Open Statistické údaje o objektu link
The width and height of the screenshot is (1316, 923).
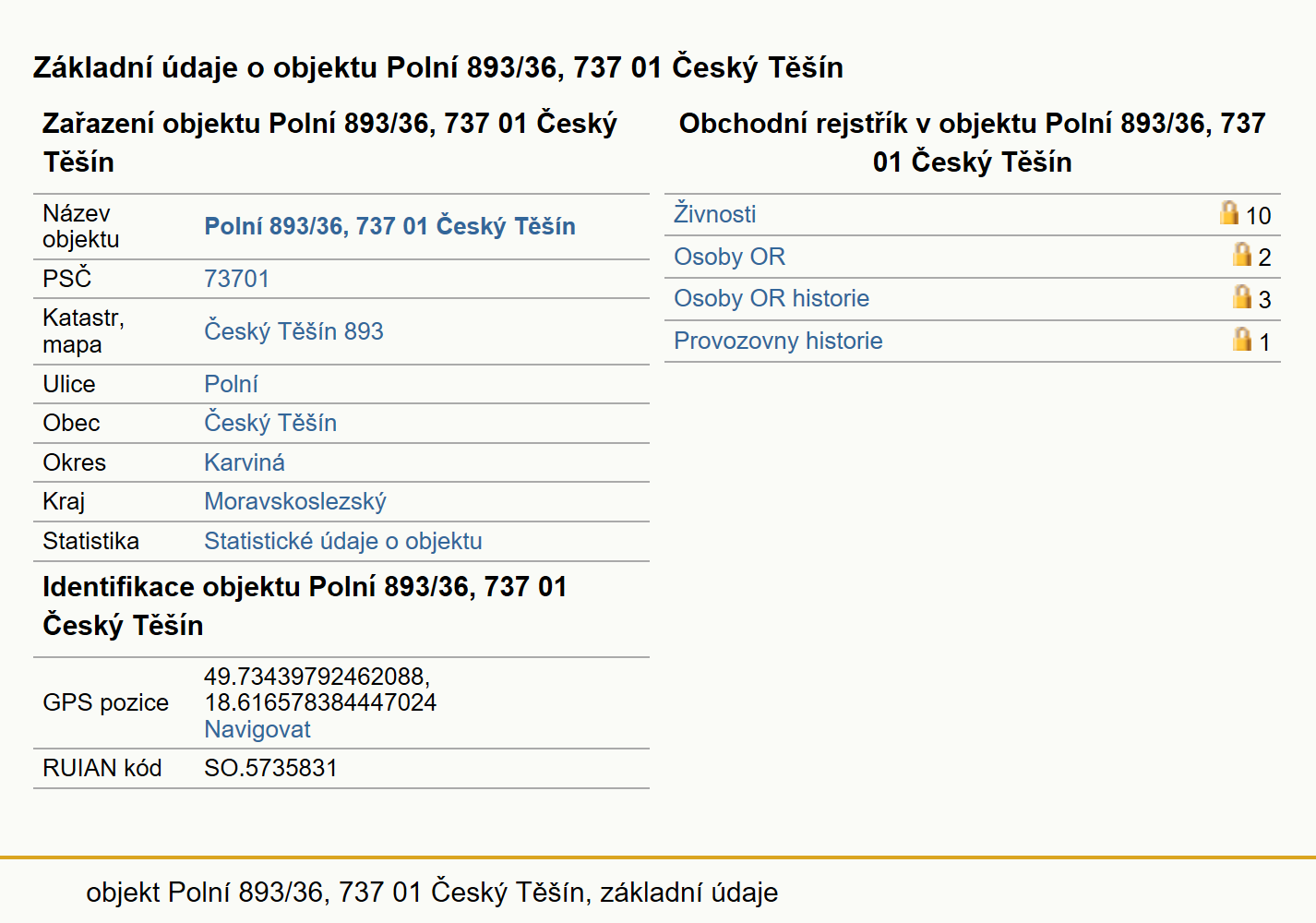click(x=343, y=541)
